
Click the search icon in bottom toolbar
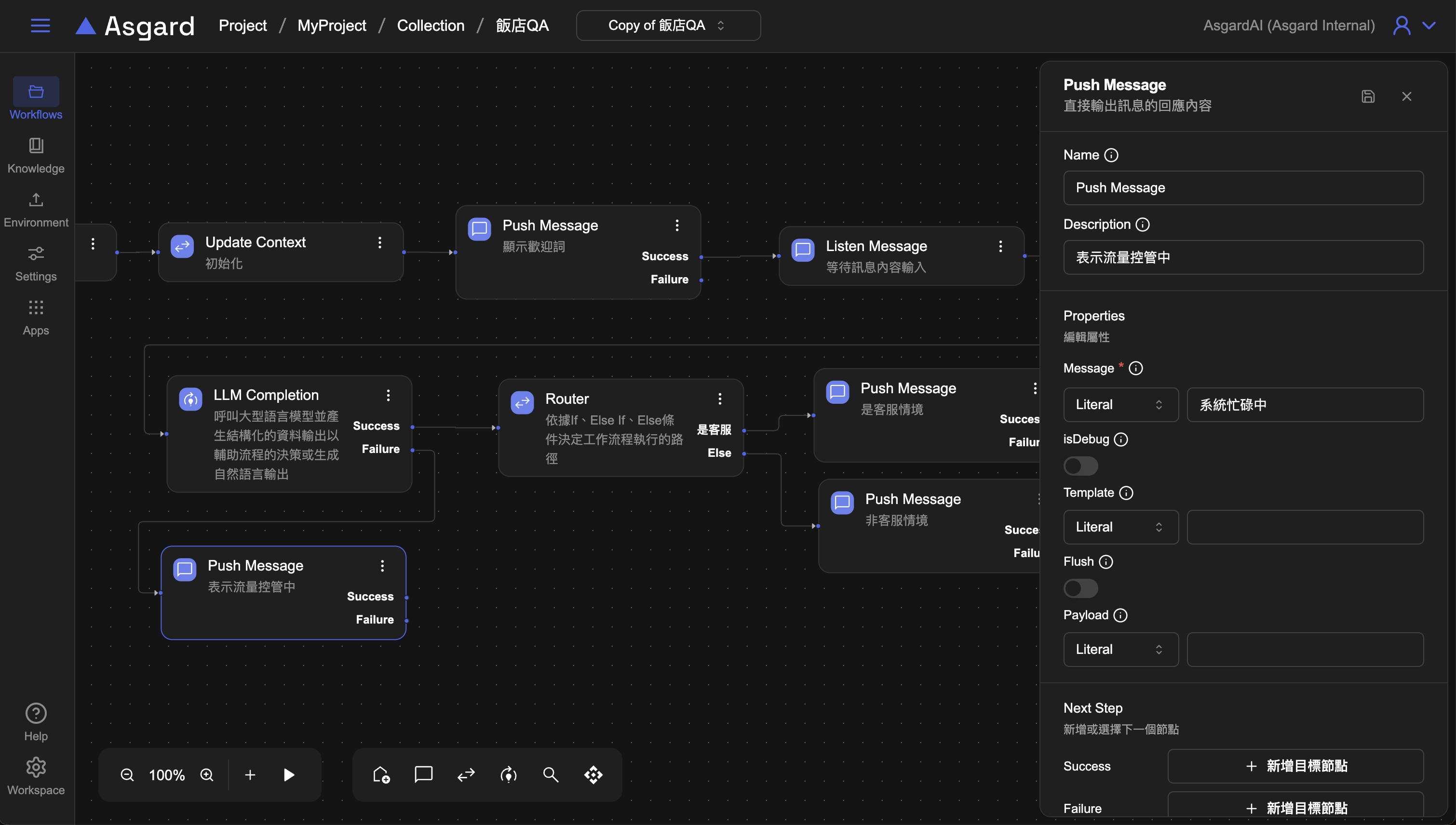550,774
